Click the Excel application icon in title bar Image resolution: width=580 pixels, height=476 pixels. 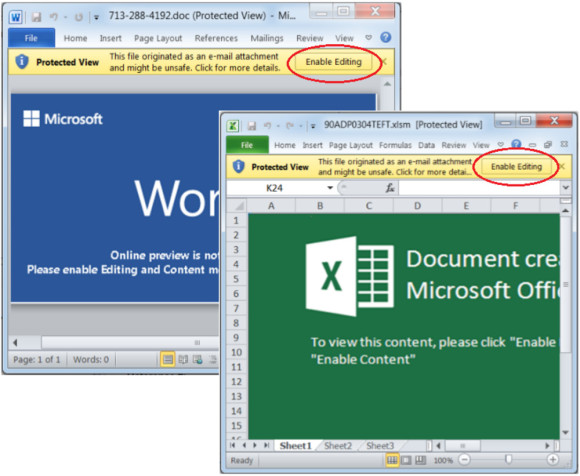(x=233, y=126)
